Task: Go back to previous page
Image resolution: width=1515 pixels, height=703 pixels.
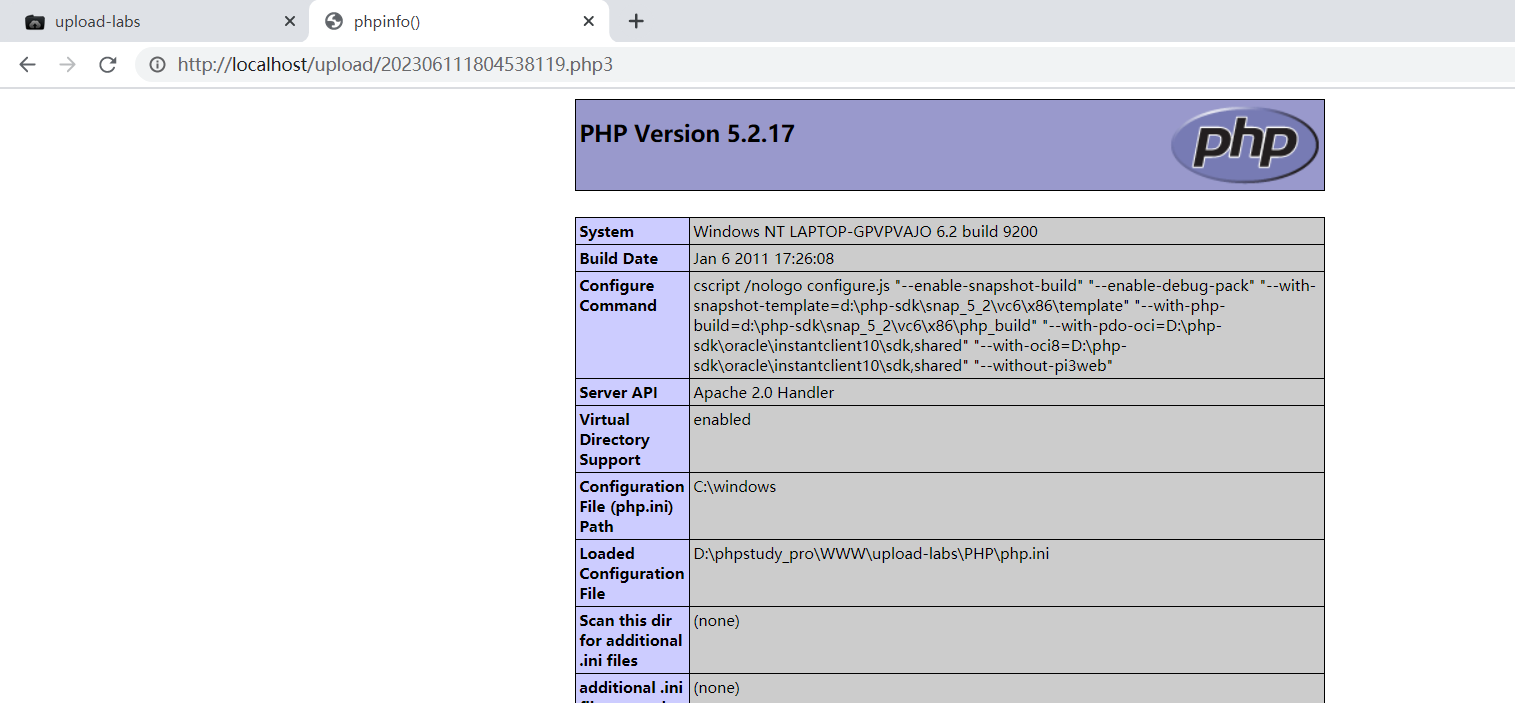Action: point(27,65)
